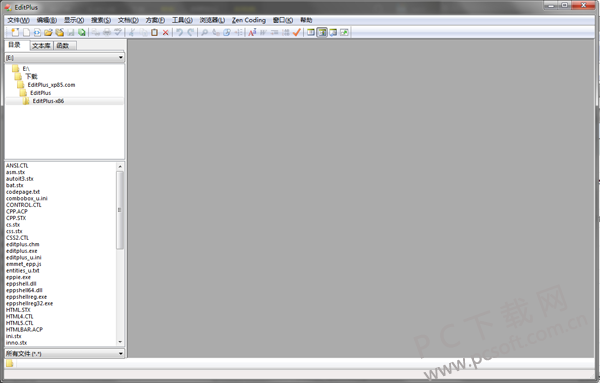The width and height of the screenshot is (600, 383).
Task: Click the Go to line icon
Action: click(x=238, y=33)
